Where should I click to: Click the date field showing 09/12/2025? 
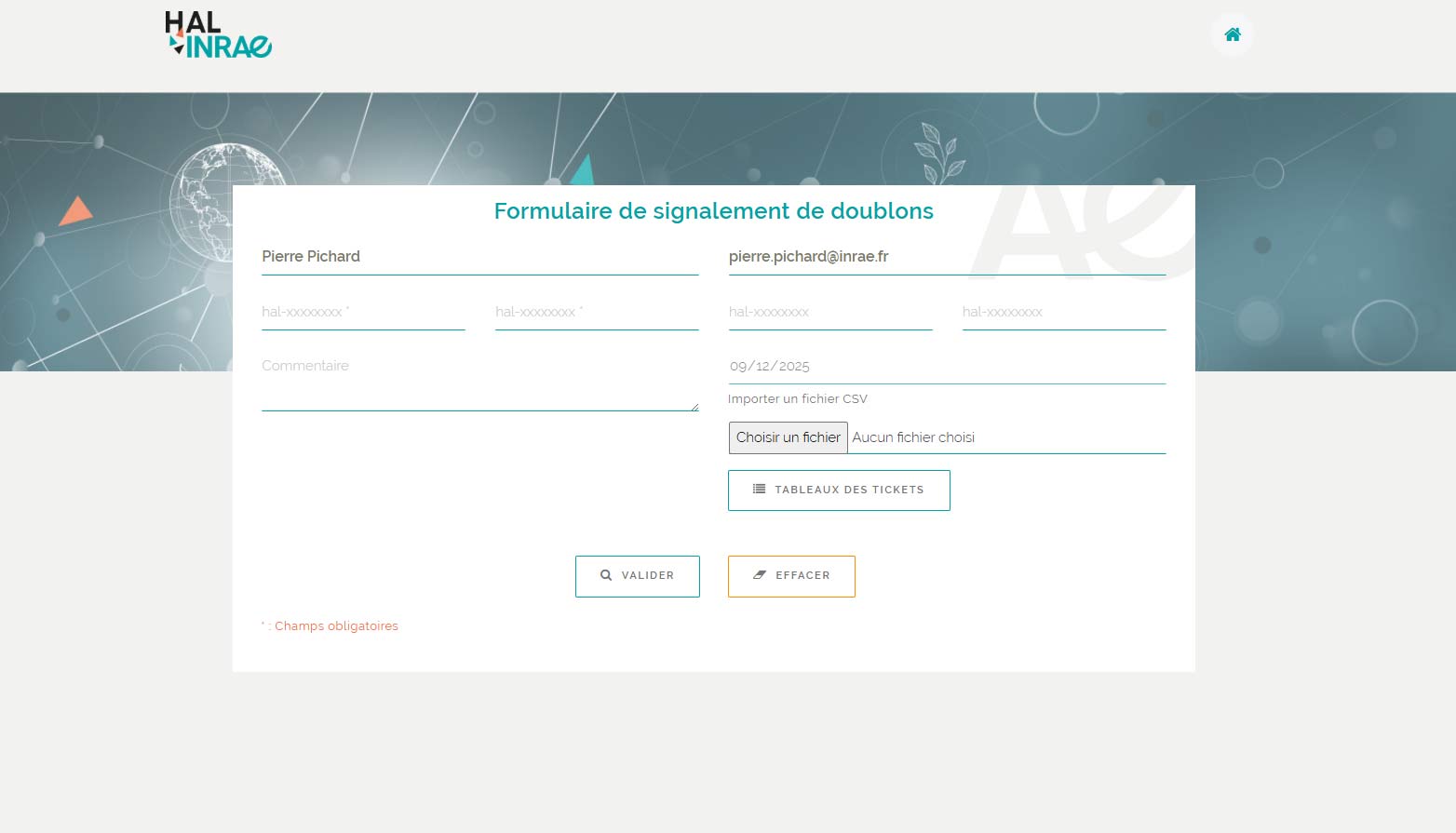point(946,367)
